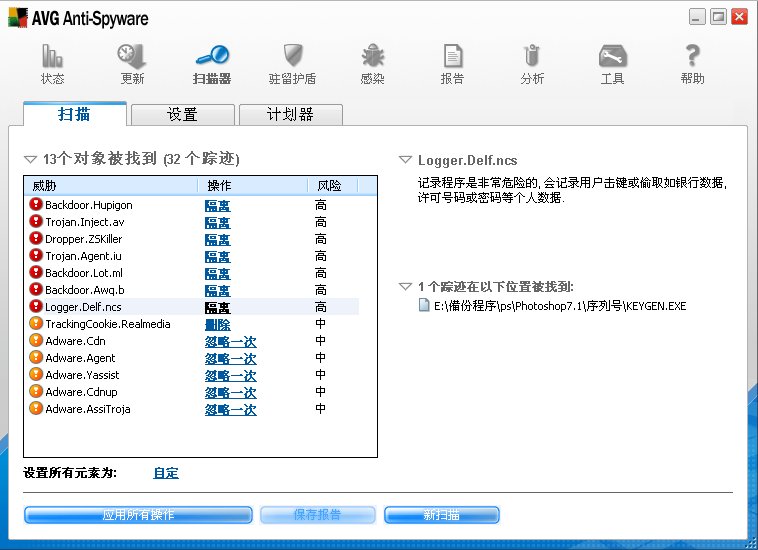Click the orange warning icon beside Adware.Yassist
This screenshot has height=550, width=758.
coord(36,374)
